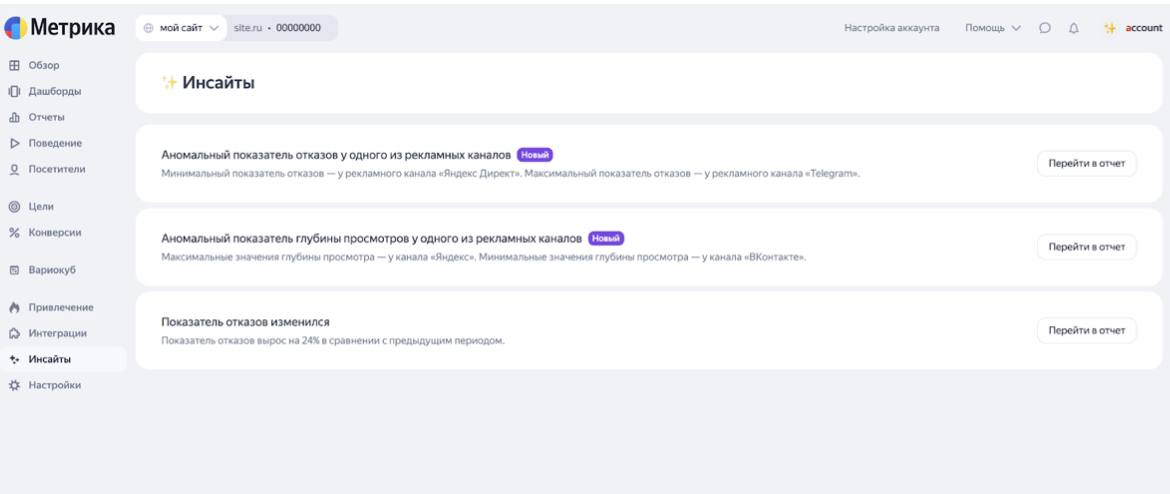Select the Инсайты sidebar item

(63, 360)
